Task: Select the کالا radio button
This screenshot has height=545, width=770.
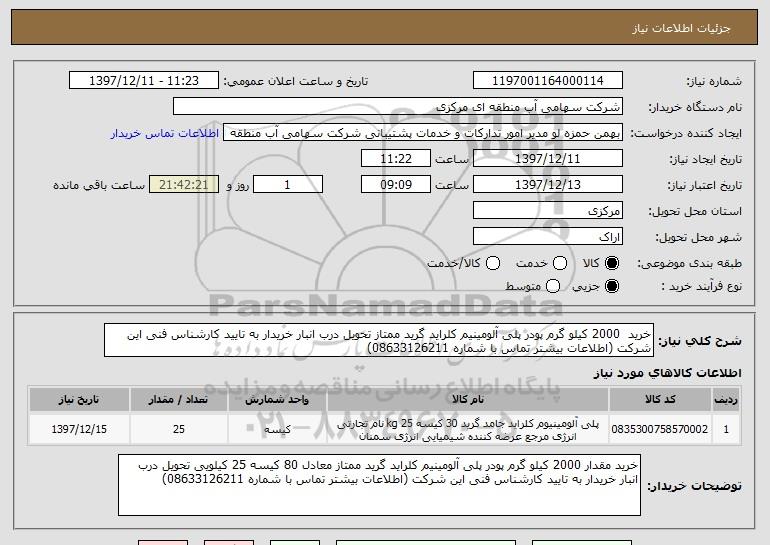Action: (612, 263)
